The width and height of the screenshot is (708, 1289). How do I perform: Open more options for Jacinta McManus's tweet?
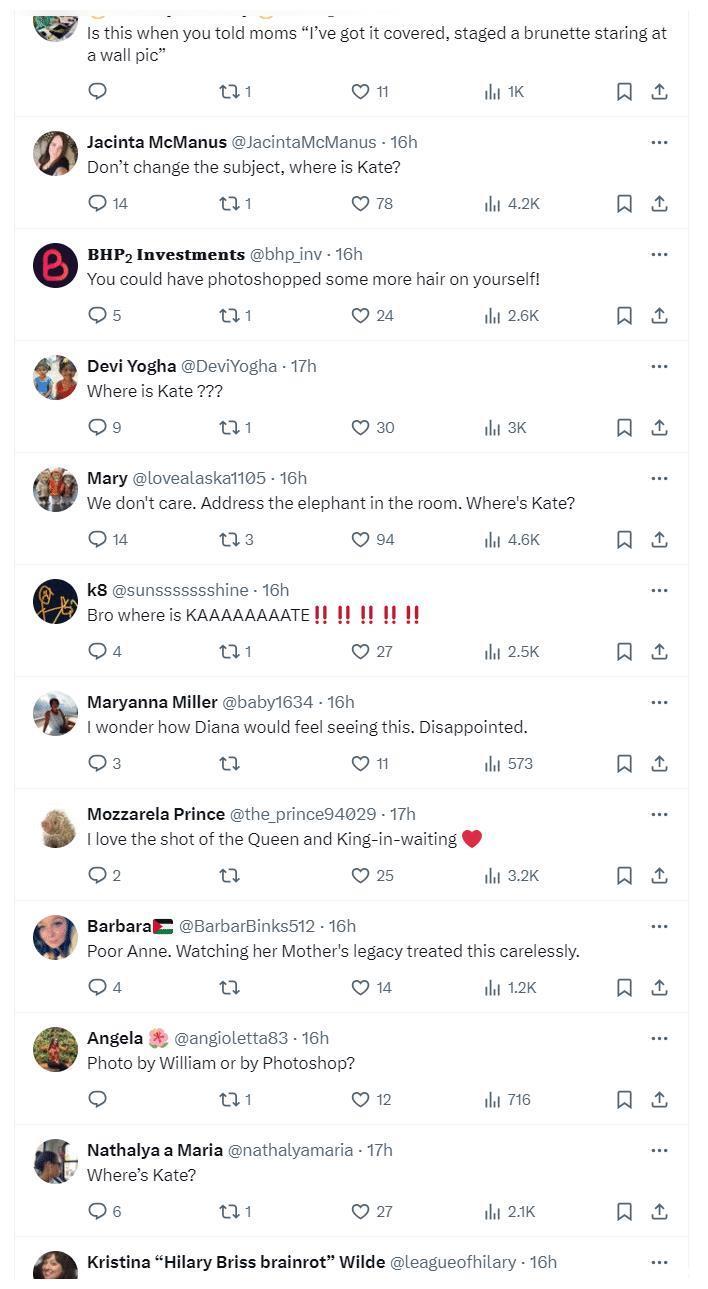(659, 142)
